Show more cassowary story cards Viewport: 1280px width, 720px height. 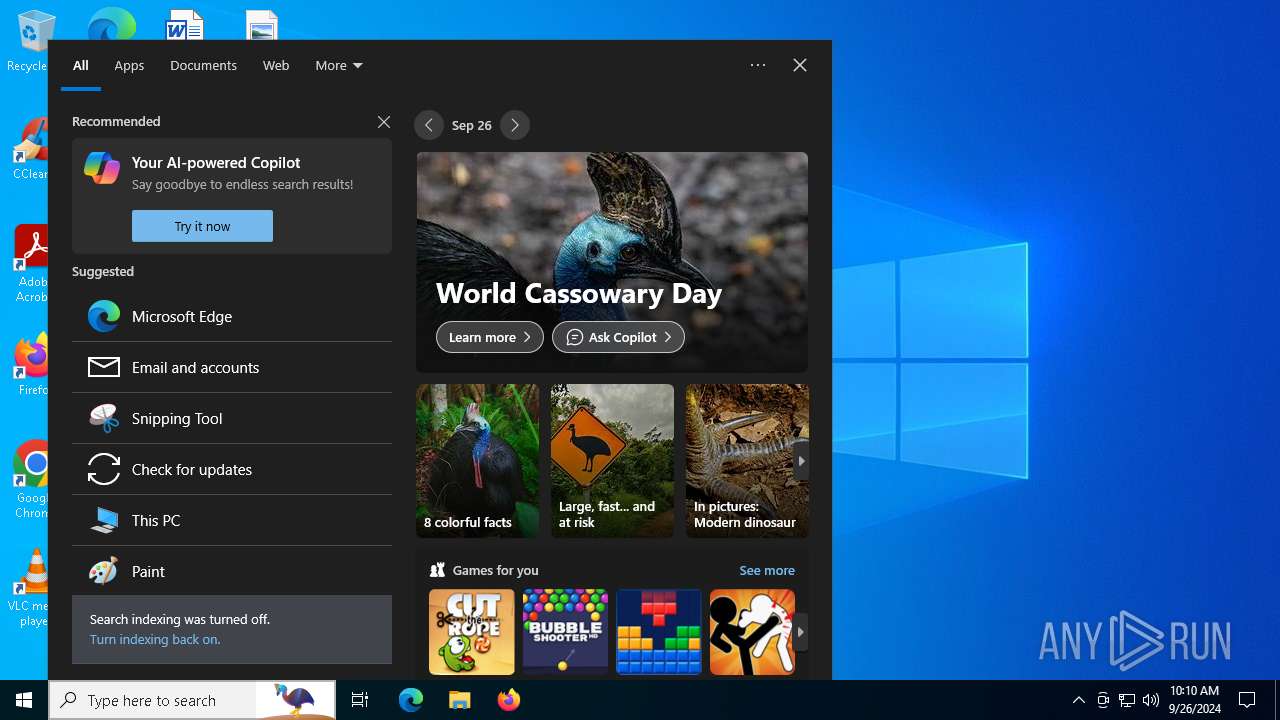[800, 461]
